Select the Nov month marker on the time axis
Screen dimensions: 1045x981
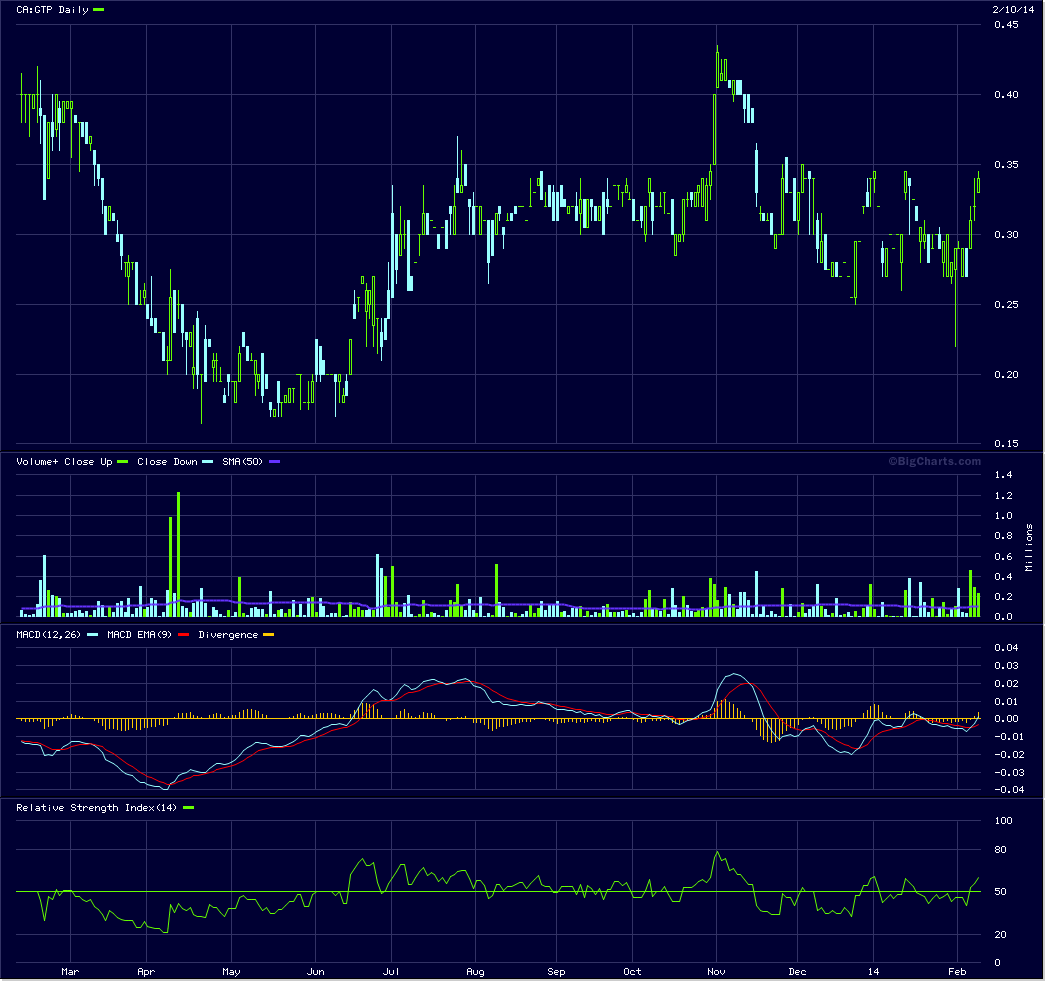716,971
